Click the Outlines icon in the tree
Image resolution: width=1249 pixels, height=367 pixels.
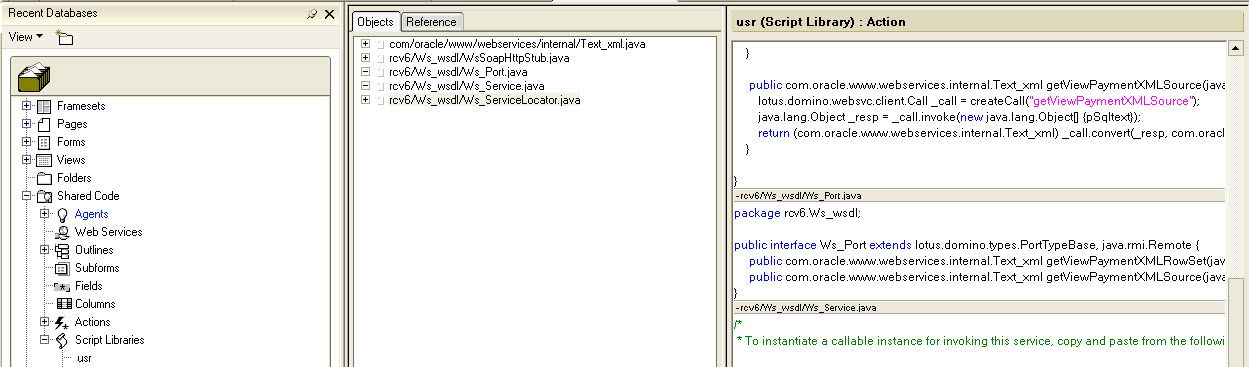click(x=62, y=250)
